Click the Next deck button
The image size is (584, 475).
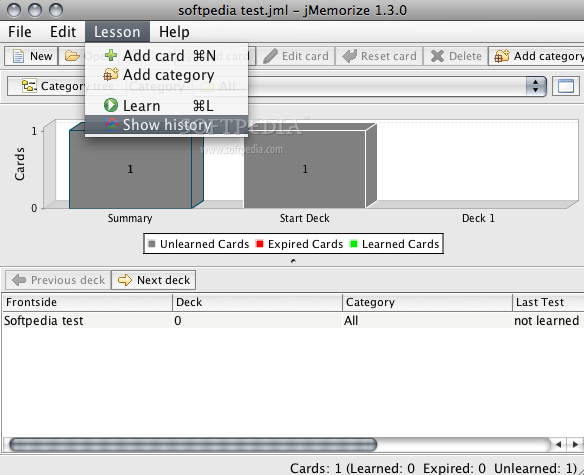coord(153,280)
